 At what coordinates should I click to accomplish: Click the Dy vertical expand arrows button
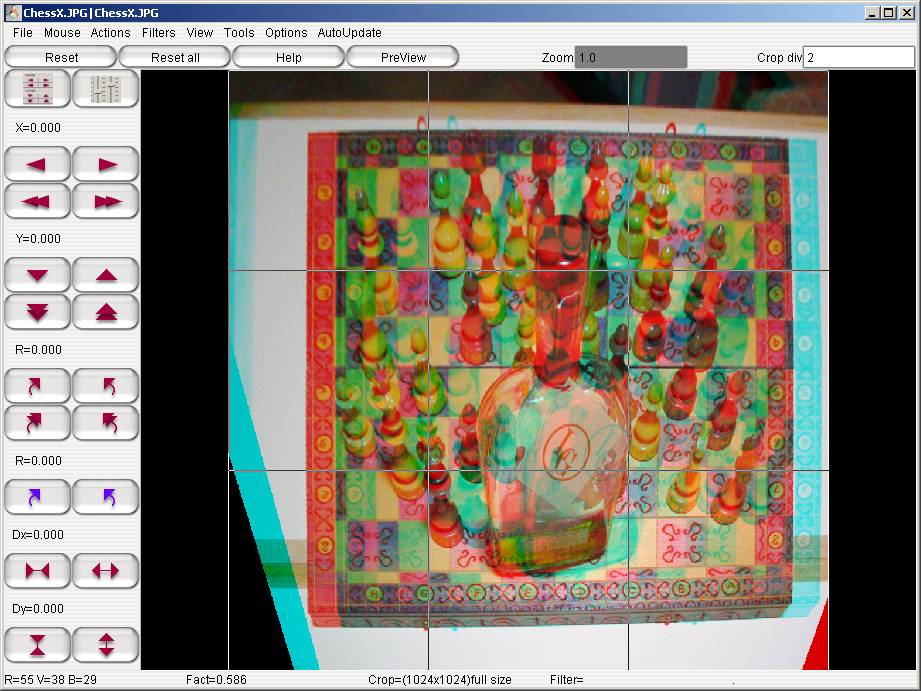[x=106, y=645]
